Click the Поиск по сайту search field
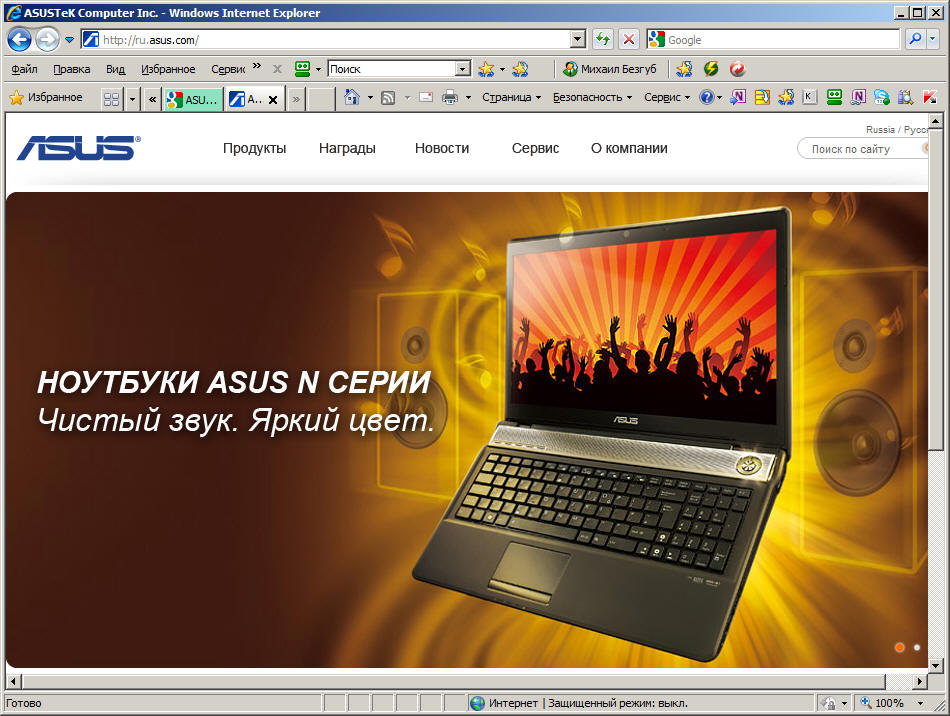This screenshot has width=950, height=716. (860, 149)
